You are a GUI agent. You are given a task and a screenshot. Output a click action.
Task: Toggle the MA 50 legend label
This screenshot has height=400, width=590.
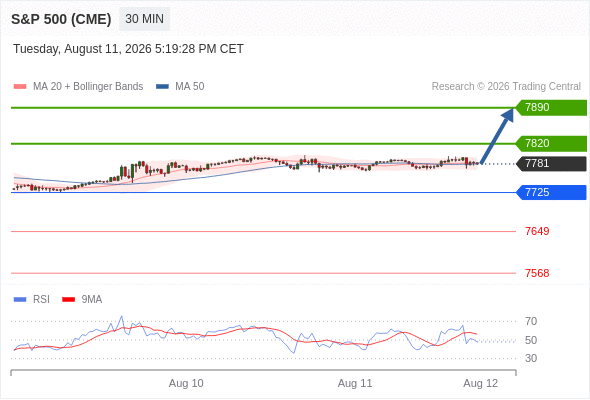[x=190, y=87]
